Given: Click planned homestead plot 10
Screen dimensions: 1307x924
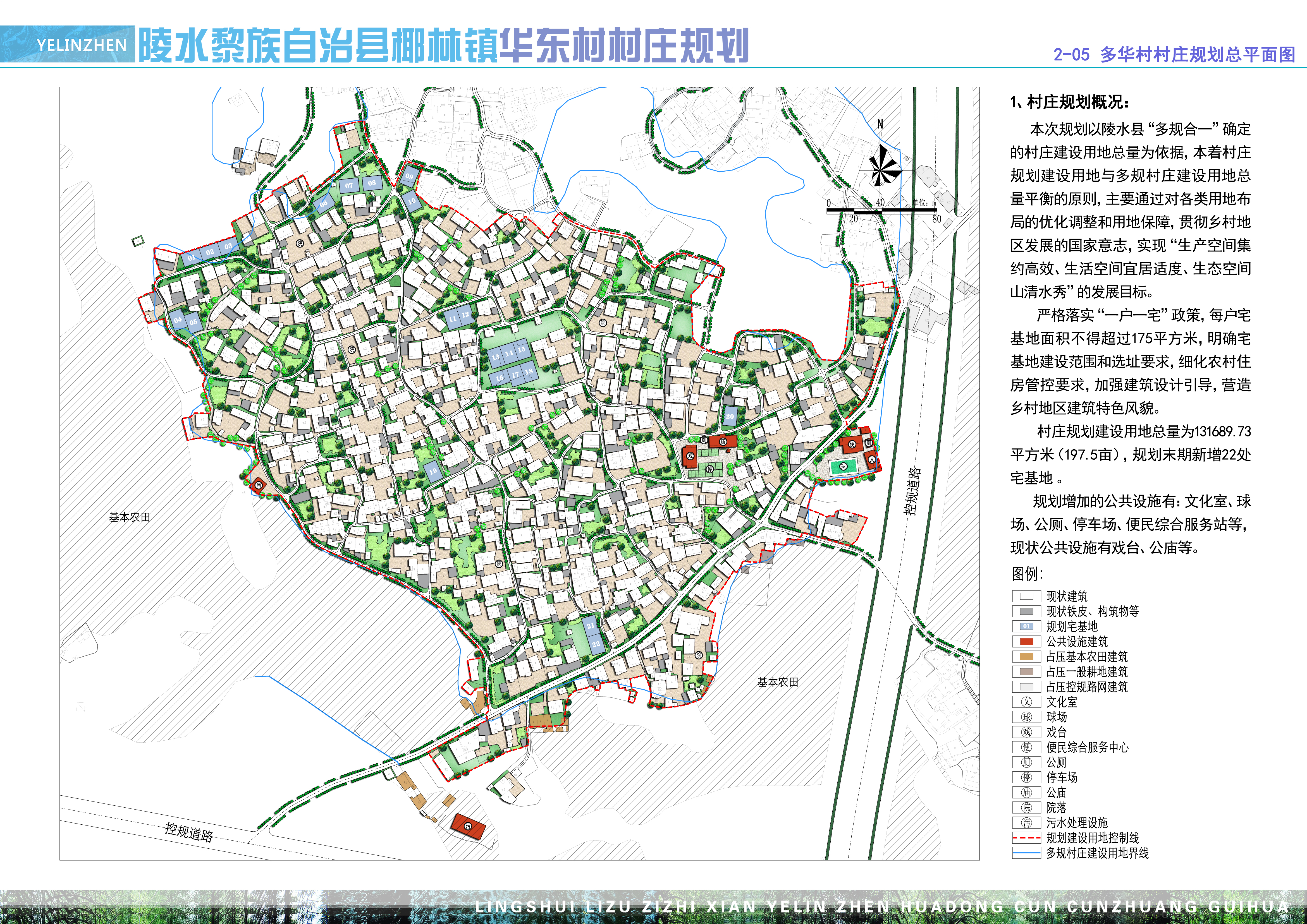Looking at the screenshot, I should click(x=411, y=201).
